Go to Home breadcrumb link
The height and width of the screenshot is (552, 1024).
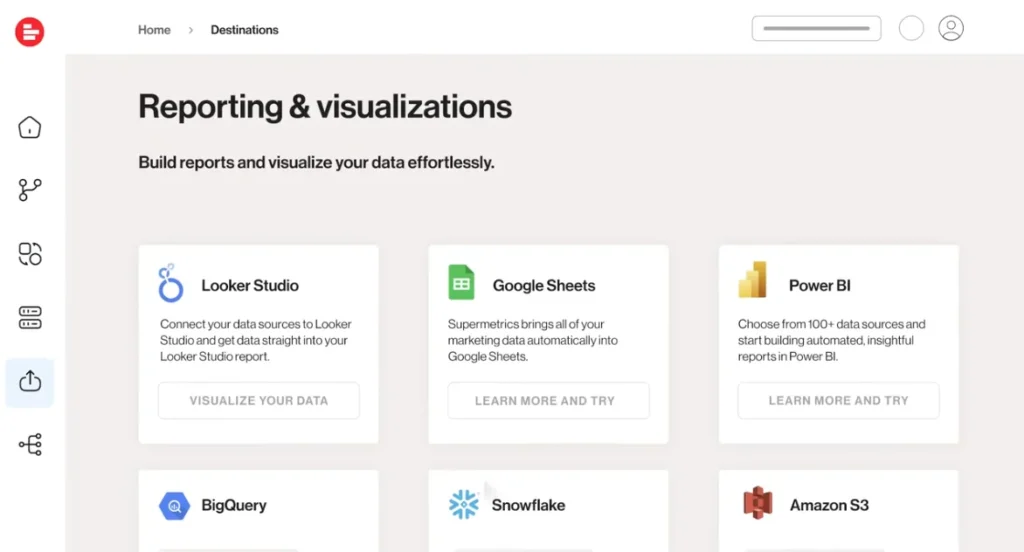(x=154, y=30)
